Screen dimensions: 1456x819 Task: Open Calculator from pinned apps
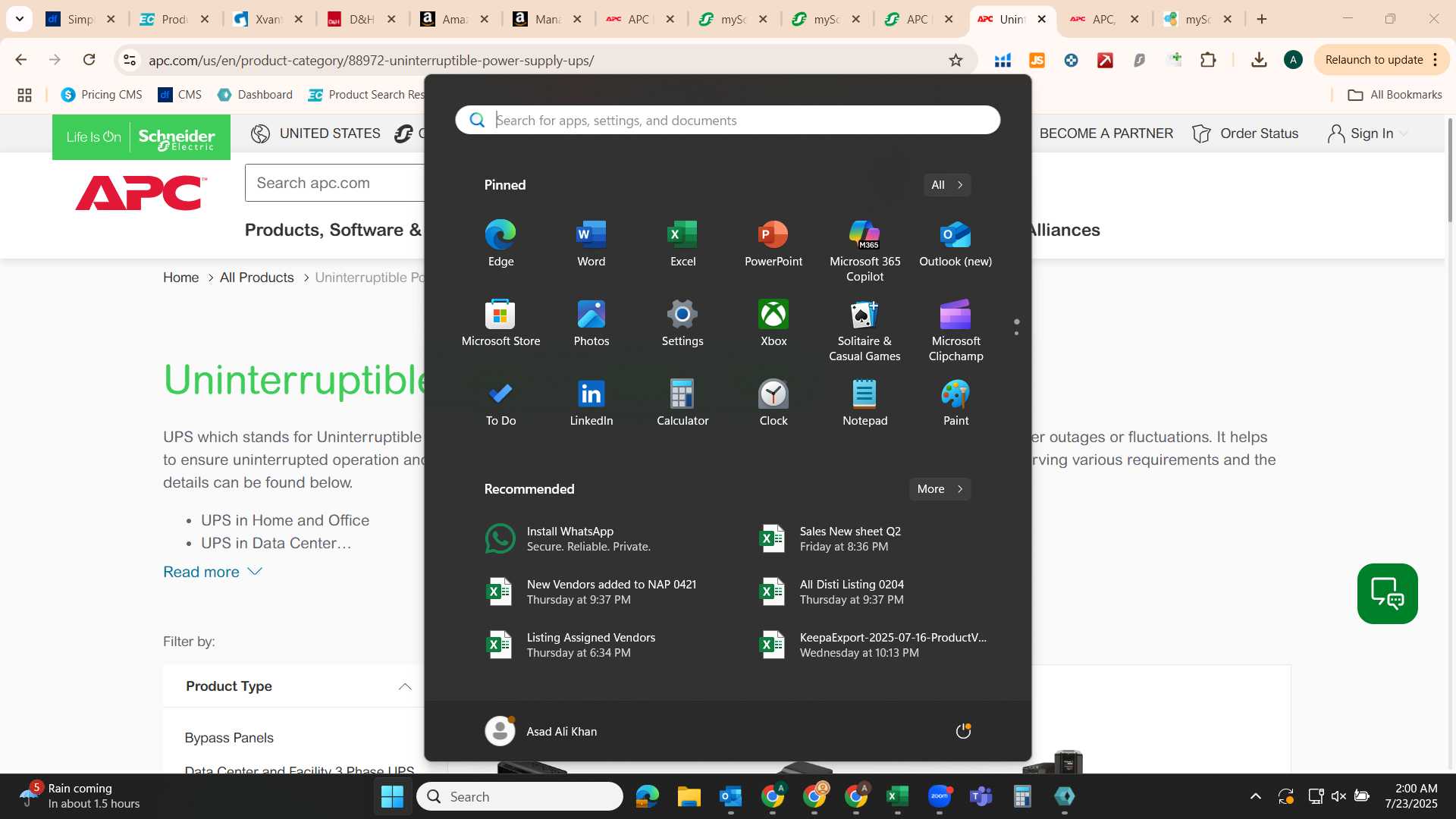pyautogui.click(x=682, y=403)
